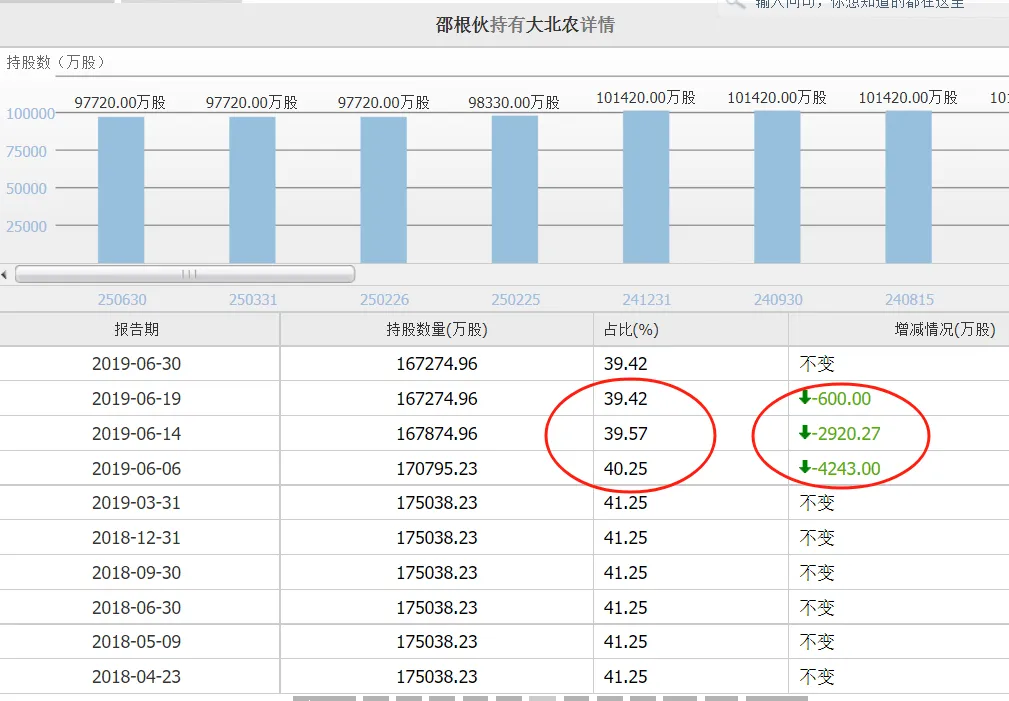The width and height of the screenshot is (1009, 701).
Task: Click 41.25 in the 2018-09-30 row
Action: [x=625, y=572]
